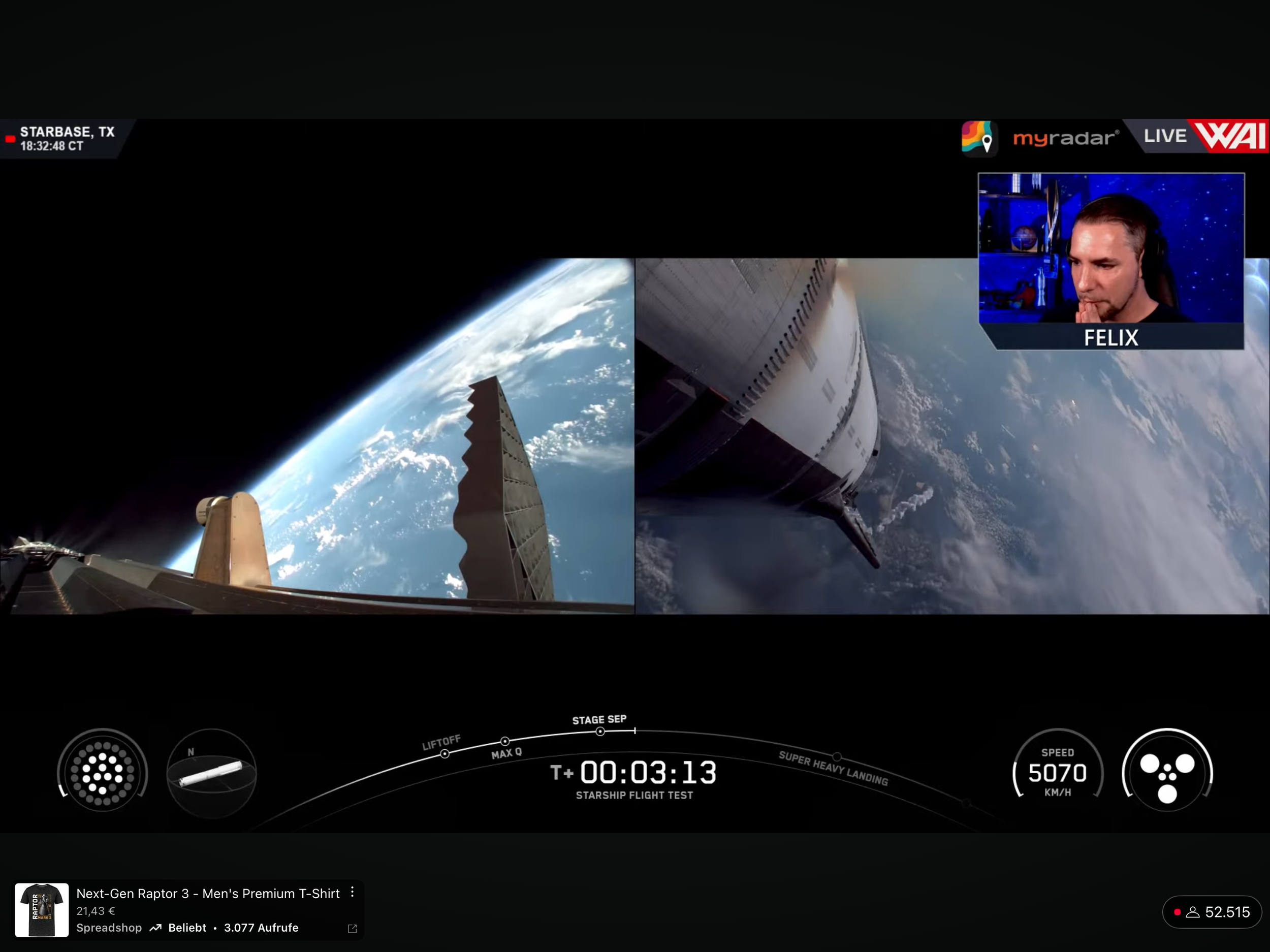The width and height of the screenshot is (1270, 952).
Task: Open Next-Gen Raptor 3 T-Shirt title link
Action: pyautogui.click(x=208, y=894)
